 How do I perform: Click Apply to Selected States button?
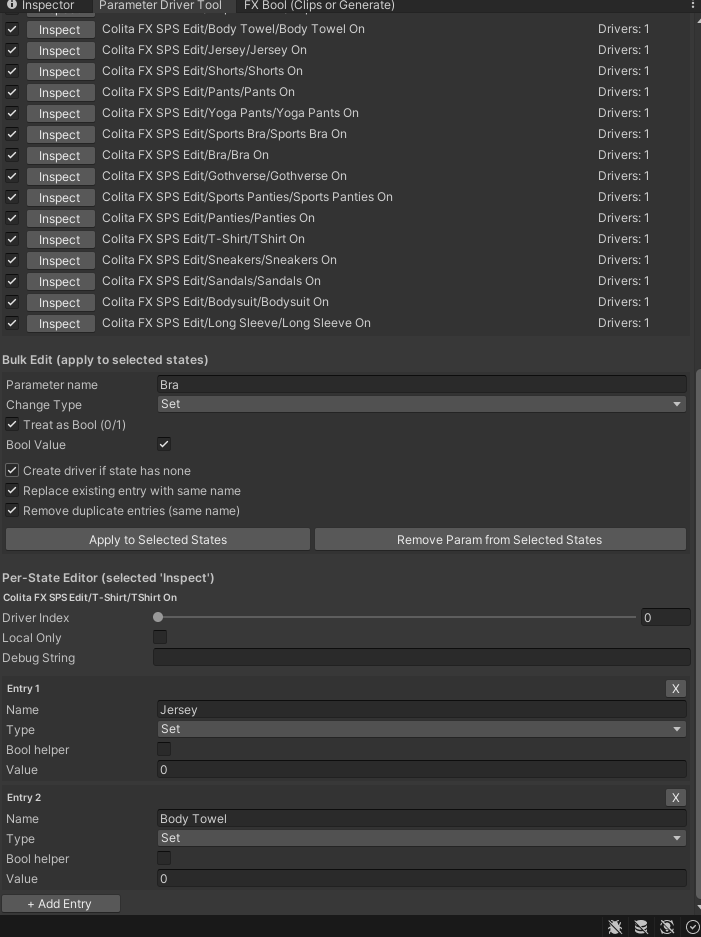coord(158,540)
